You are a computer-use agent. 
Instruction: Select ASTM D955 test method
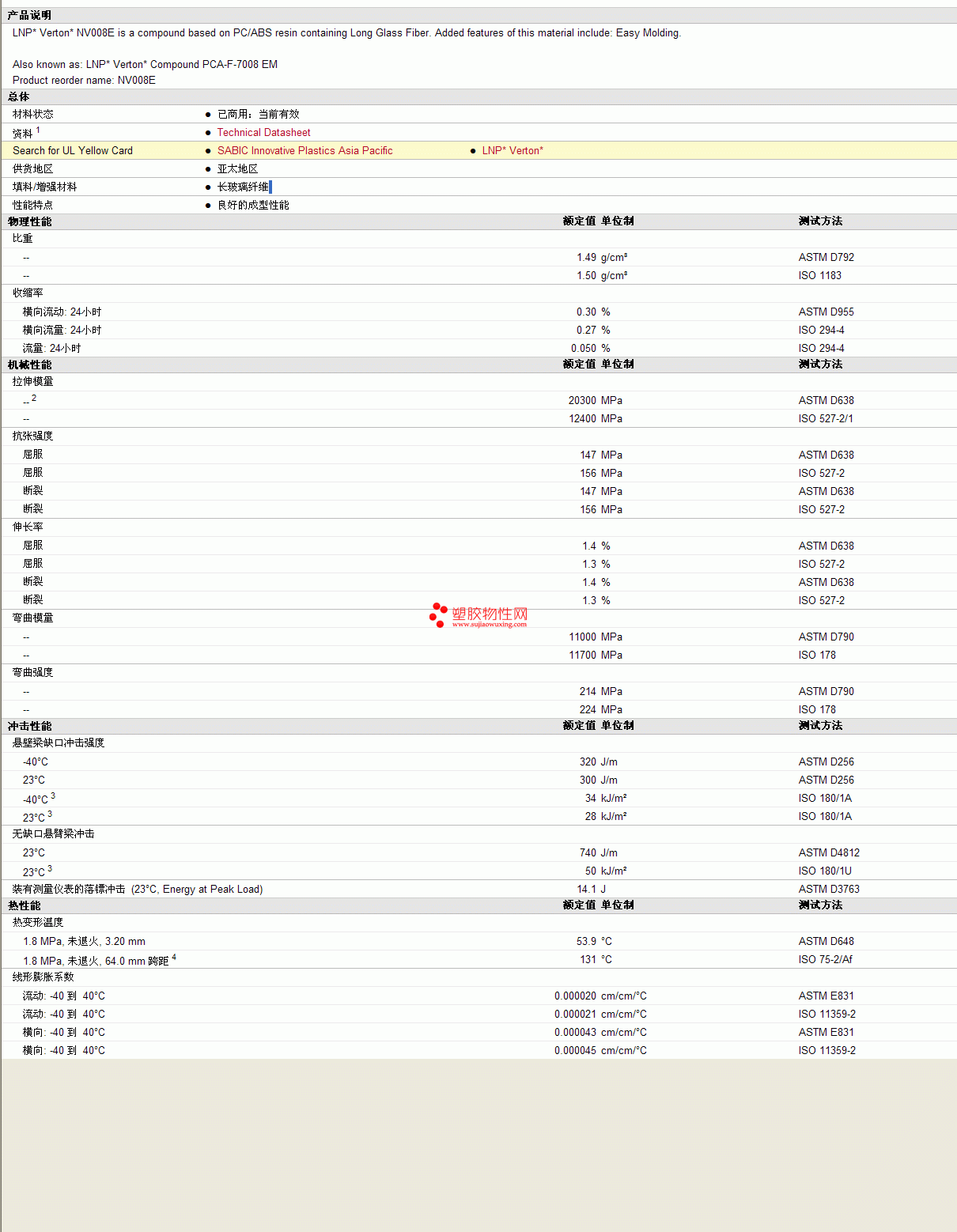(x=826, y=312)
